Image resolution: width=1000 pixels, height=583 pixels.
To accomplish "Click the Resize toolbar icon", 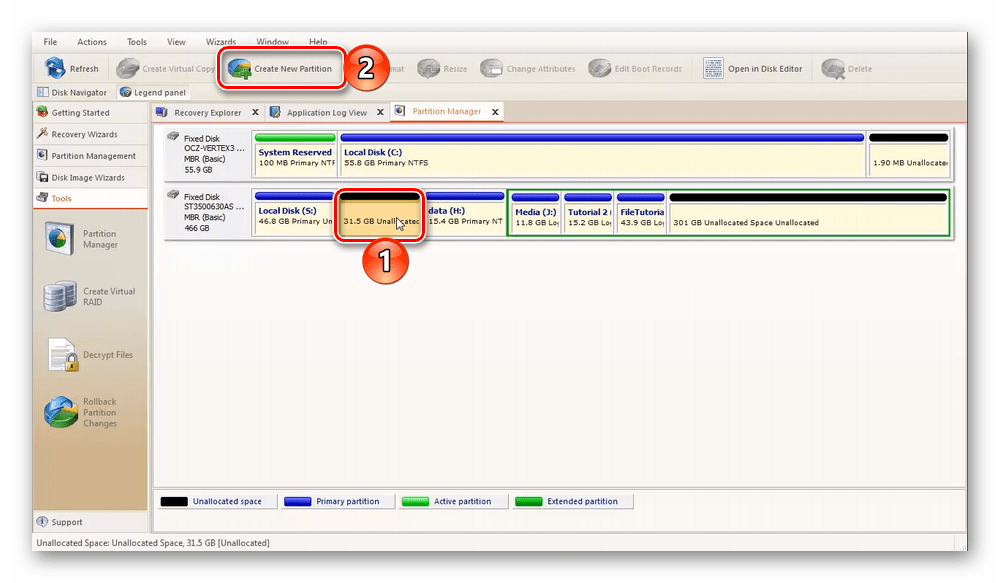I will [x=429, y=68].
